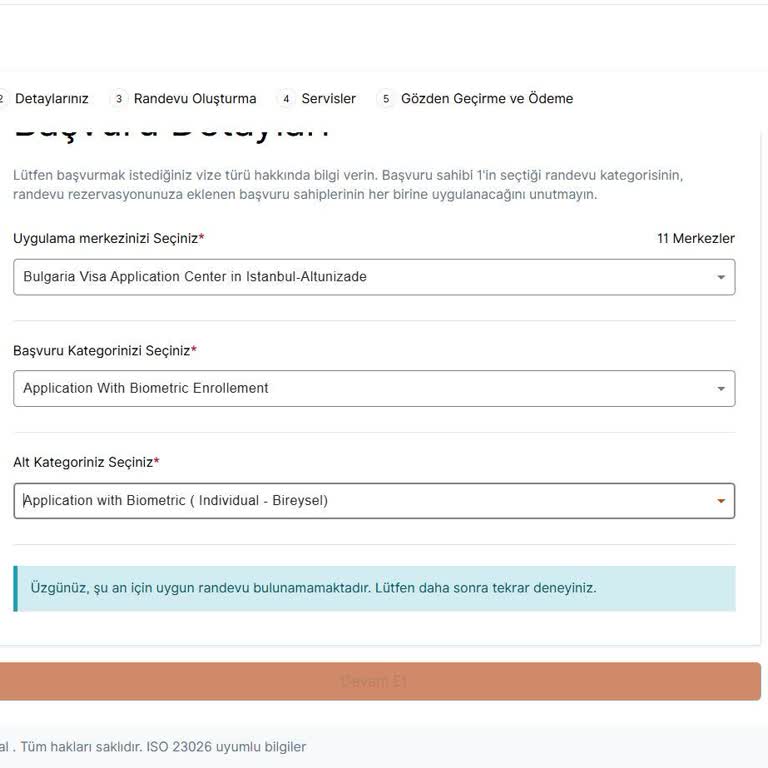Click the step 5 number circle
768x768 pixels.
click(x=386, y=99)
